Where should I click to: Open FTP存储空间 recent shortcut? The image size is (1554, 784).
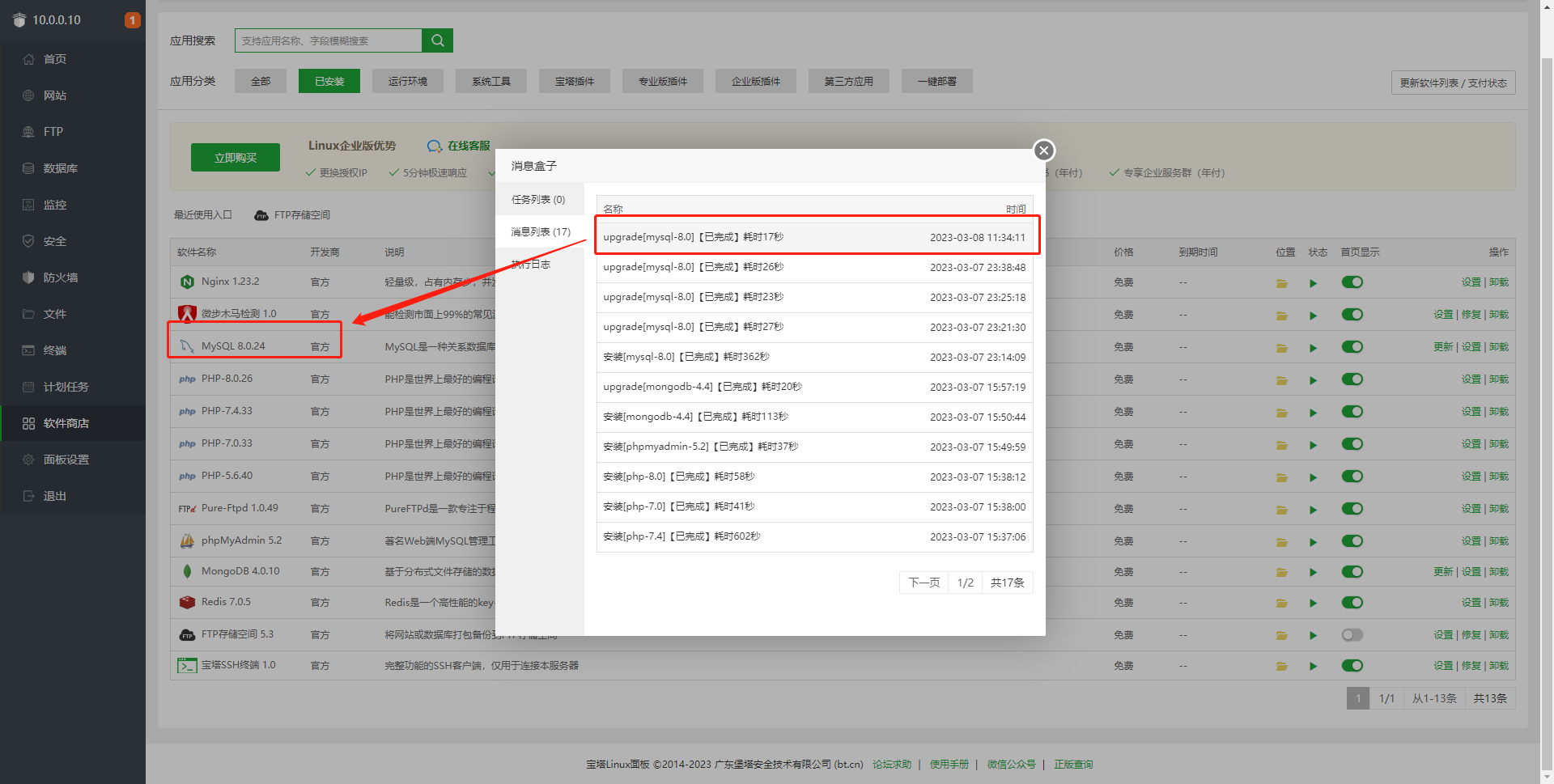(x=292, y=215)
